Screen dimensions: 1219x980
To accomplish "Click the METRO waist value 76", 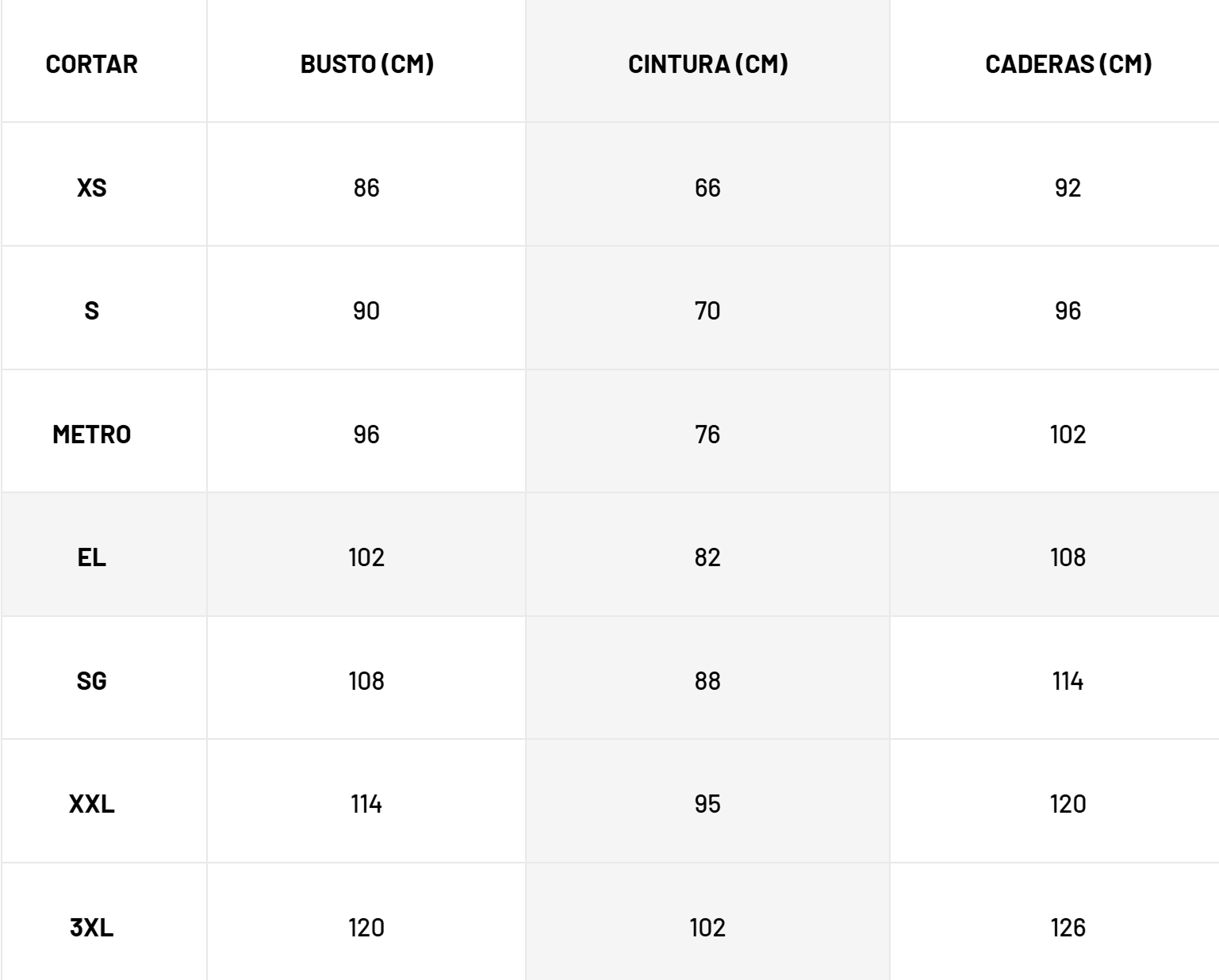I will click(707, 434).
